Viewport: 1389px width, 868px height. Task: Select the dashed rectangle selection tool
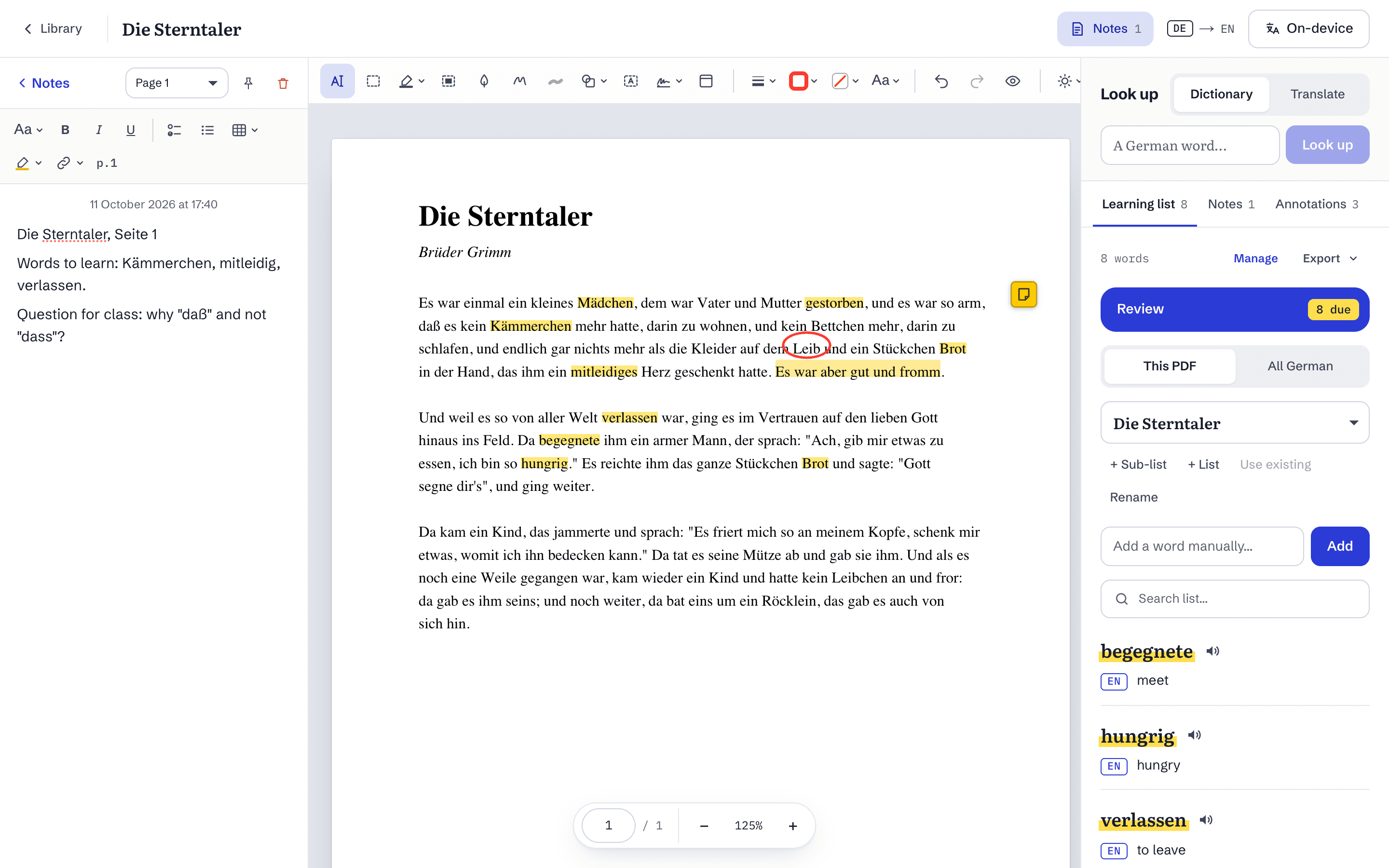373,81
